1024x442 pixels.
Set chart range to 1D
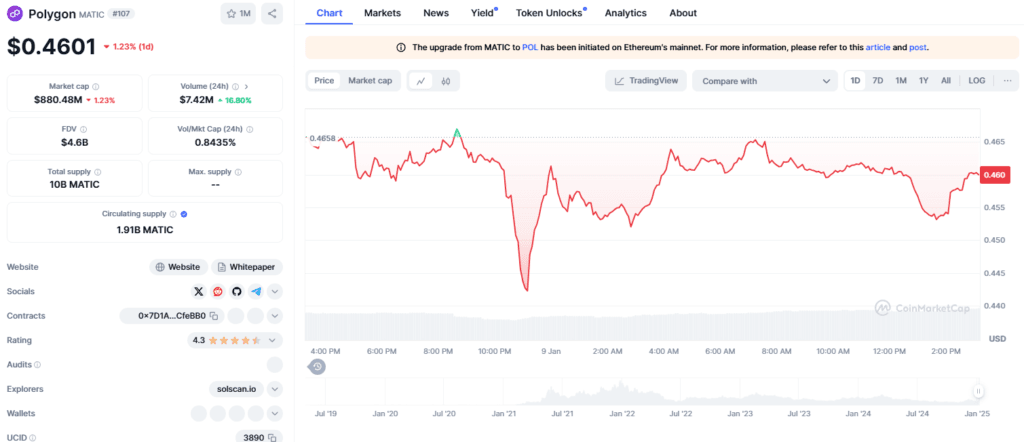855,80
